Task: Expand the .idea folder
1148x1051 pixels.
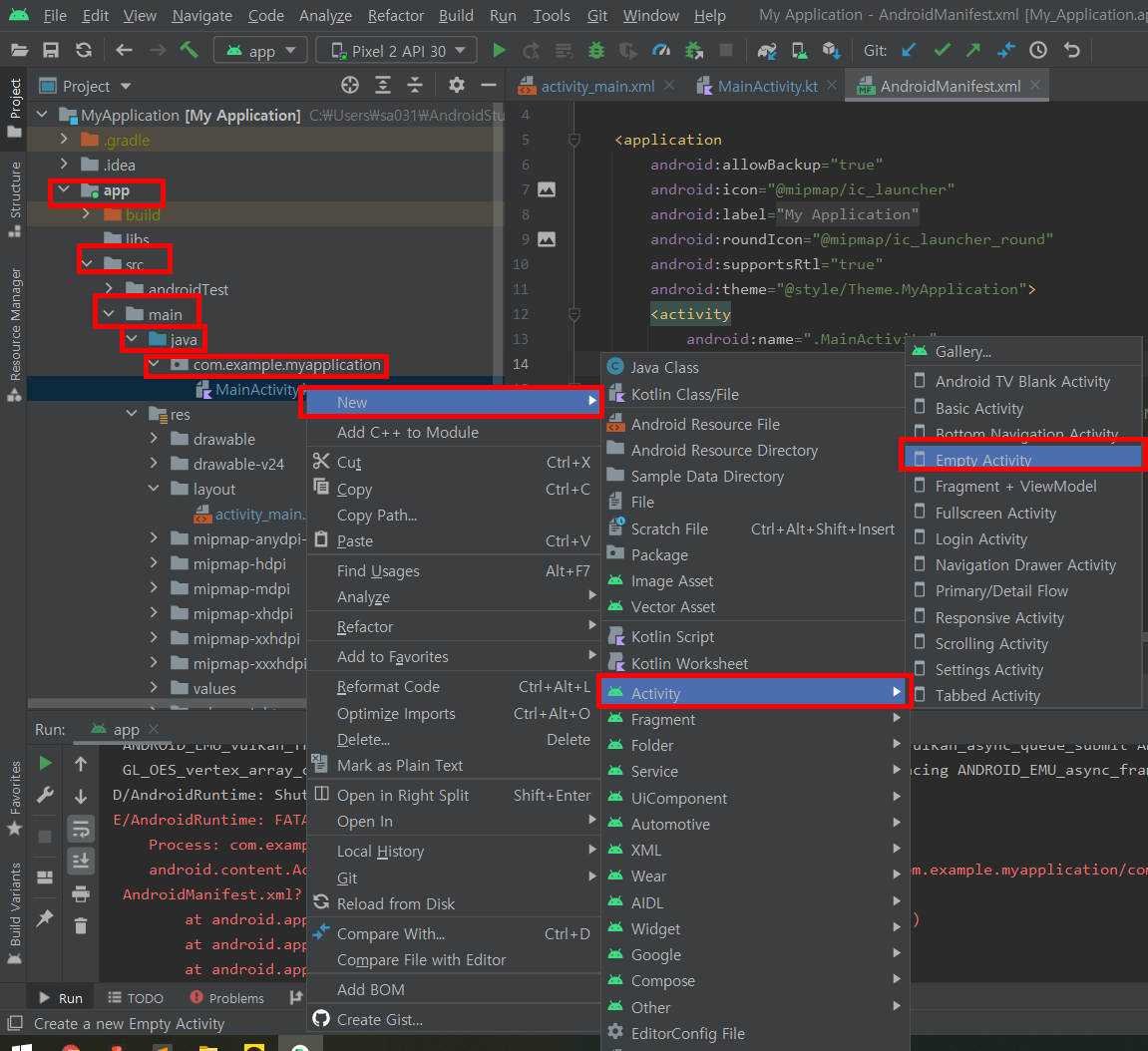Action: [x=64, y=164]
